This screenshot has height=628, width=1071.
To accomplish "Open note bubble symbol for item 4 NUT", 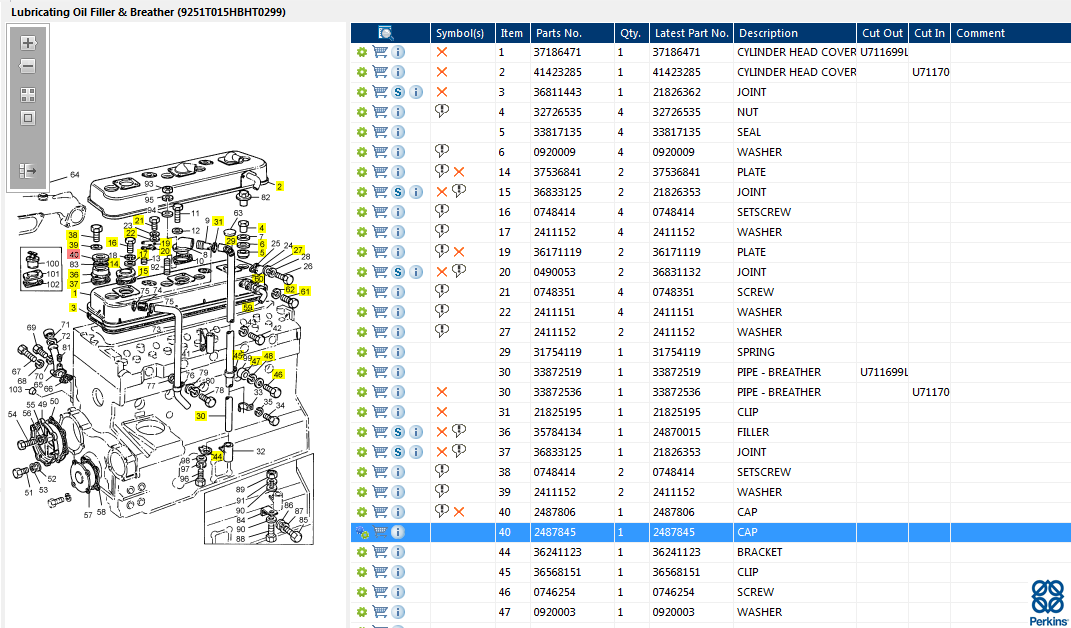I will [x=442, y=111].
